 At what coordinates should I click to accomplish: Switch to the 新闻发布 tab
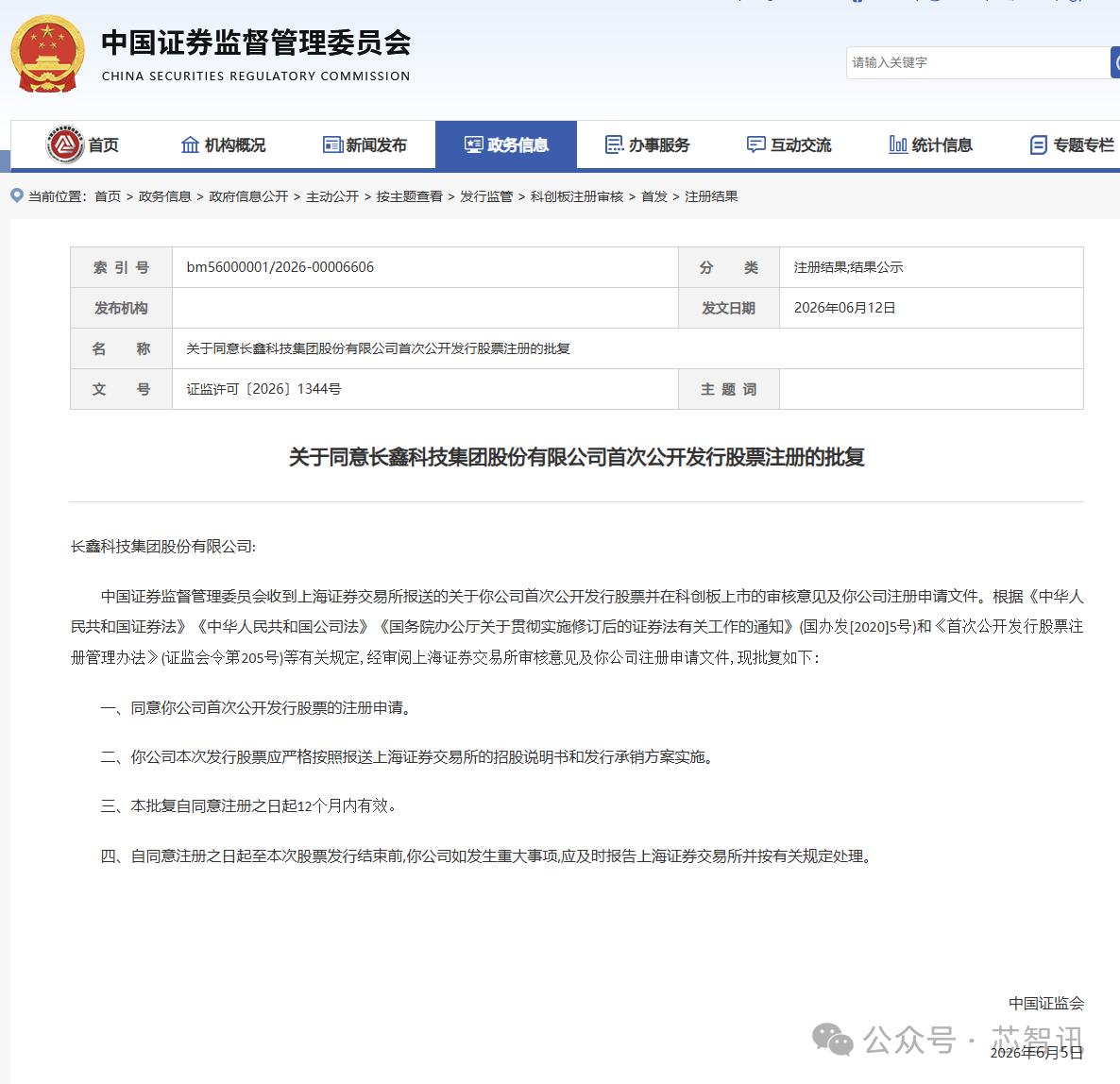pyautogui.click(x=365, y=145)
